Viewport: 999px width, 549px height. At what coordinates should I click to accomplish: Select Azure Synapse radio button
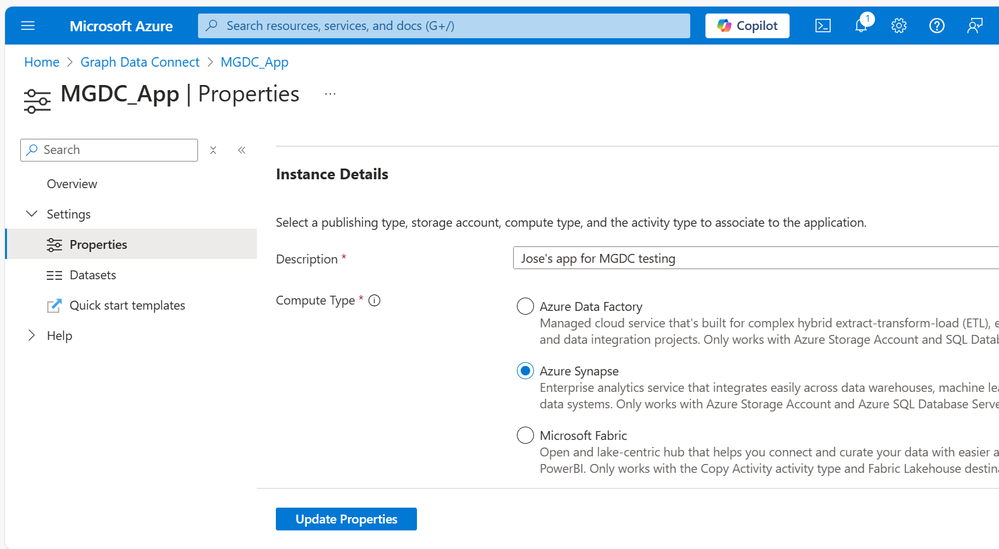coord(525,371)
